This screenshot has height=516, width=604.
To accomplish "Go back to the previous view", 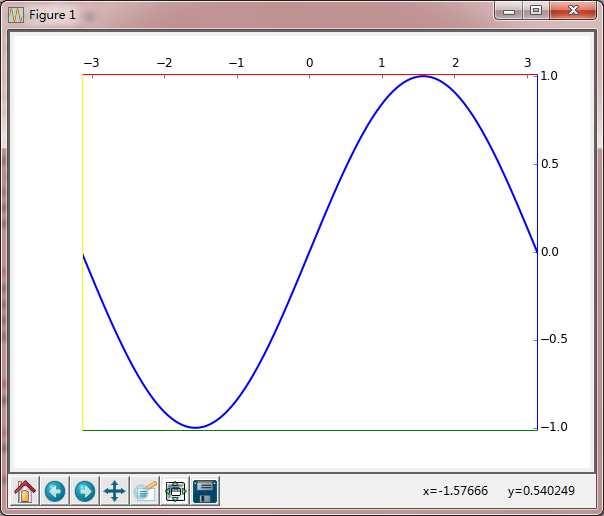I will pos(55,491).
